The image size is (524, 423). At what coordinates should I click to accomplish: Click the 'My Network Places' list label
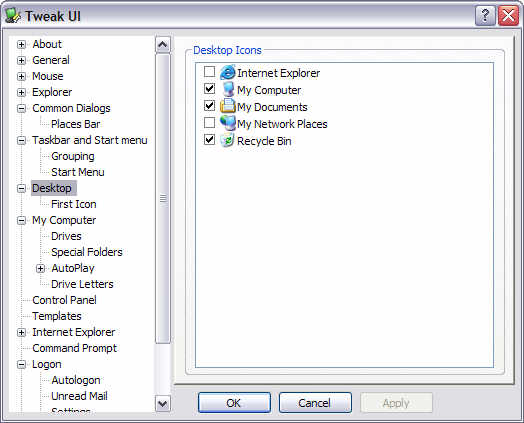click(282, 124)
